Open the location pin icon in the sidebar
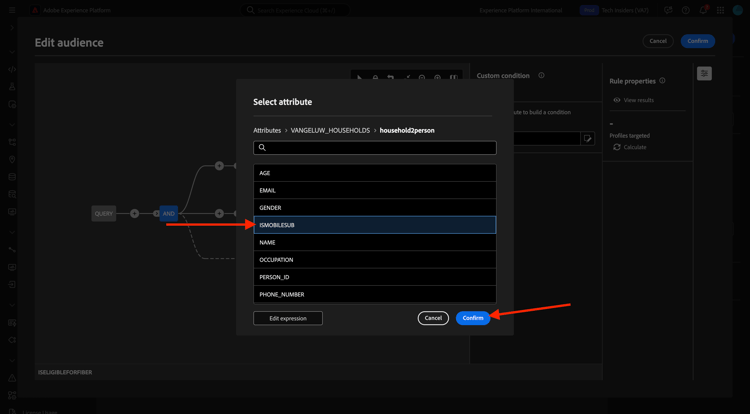 (12, 159)
